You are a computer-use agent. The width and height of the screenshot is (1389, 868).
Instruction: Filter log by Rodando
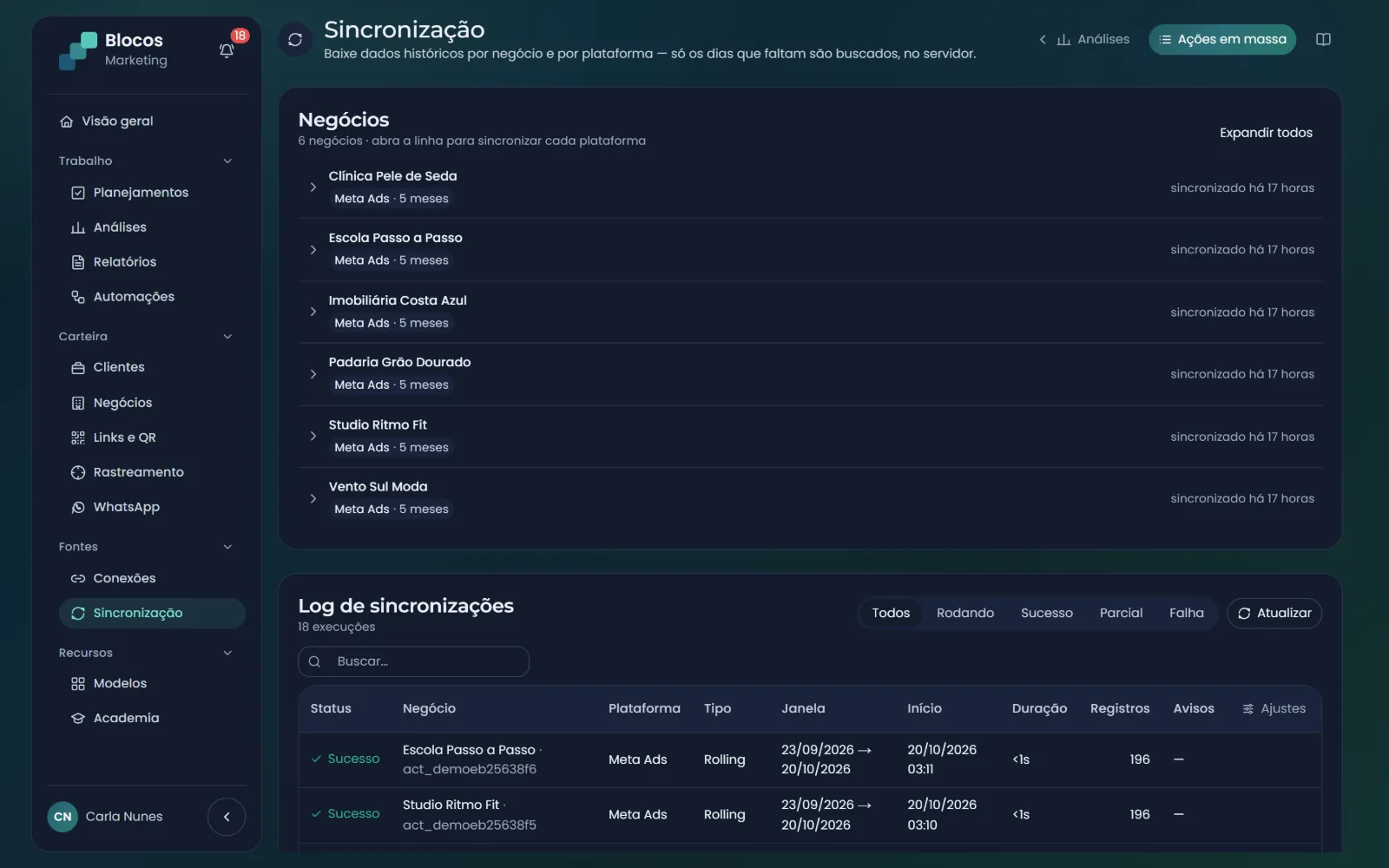(965, 613)
